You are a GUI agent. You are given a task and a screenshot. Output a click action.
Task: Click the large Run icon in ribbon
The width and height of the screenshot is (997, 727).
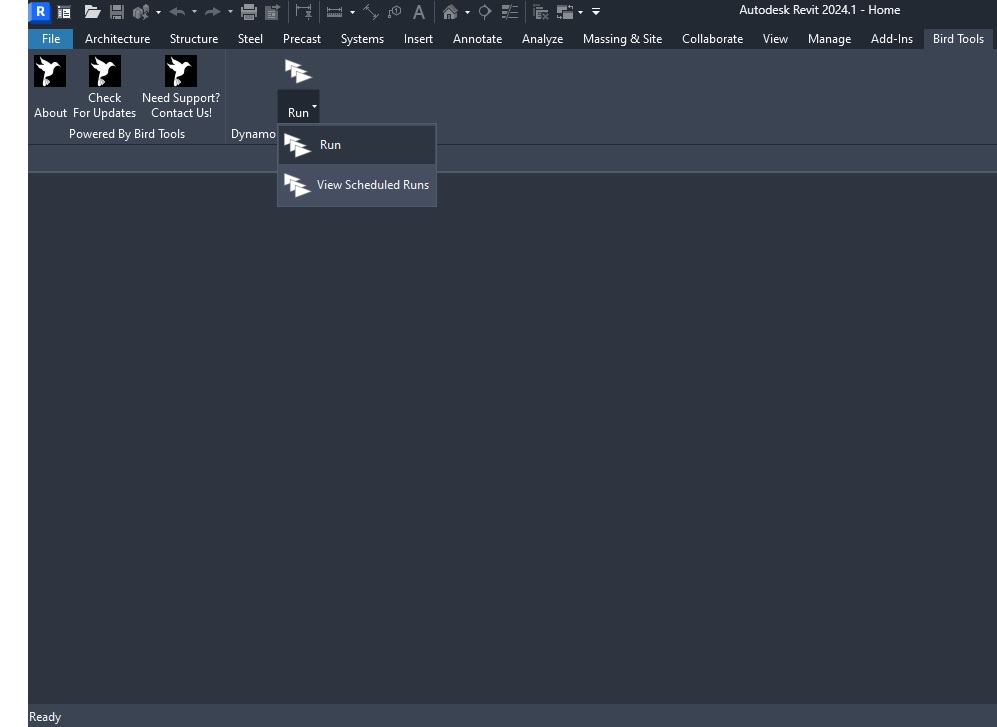point(298,71)
